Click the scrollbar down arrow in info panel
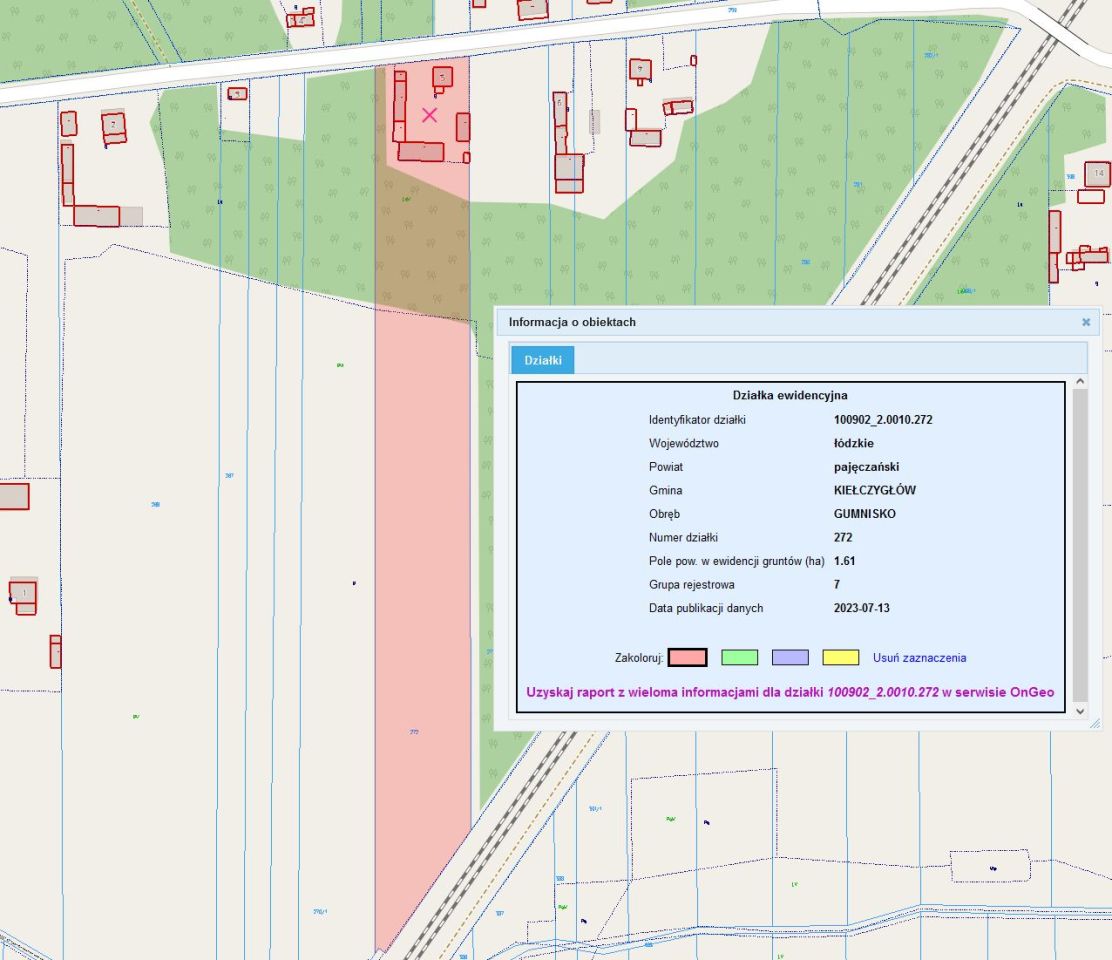 point(1080,710)
